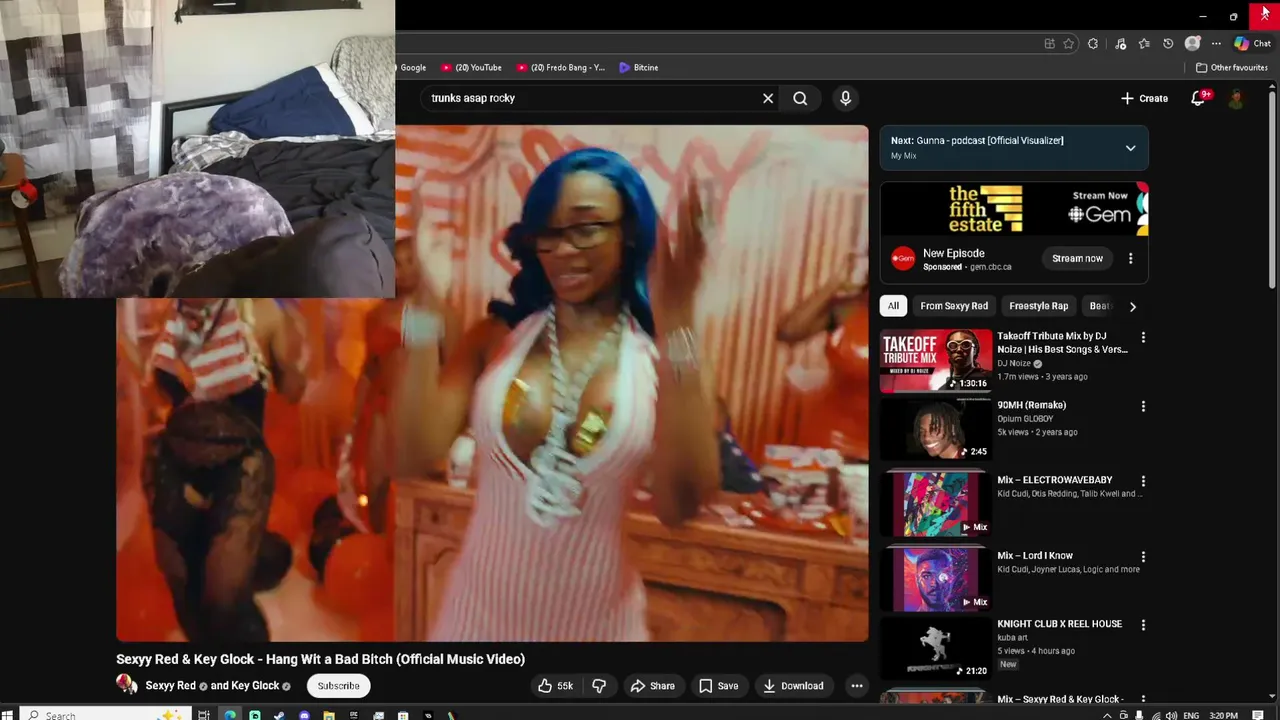
Task: Share the video via Share button
Action: (x=652, y=686)
